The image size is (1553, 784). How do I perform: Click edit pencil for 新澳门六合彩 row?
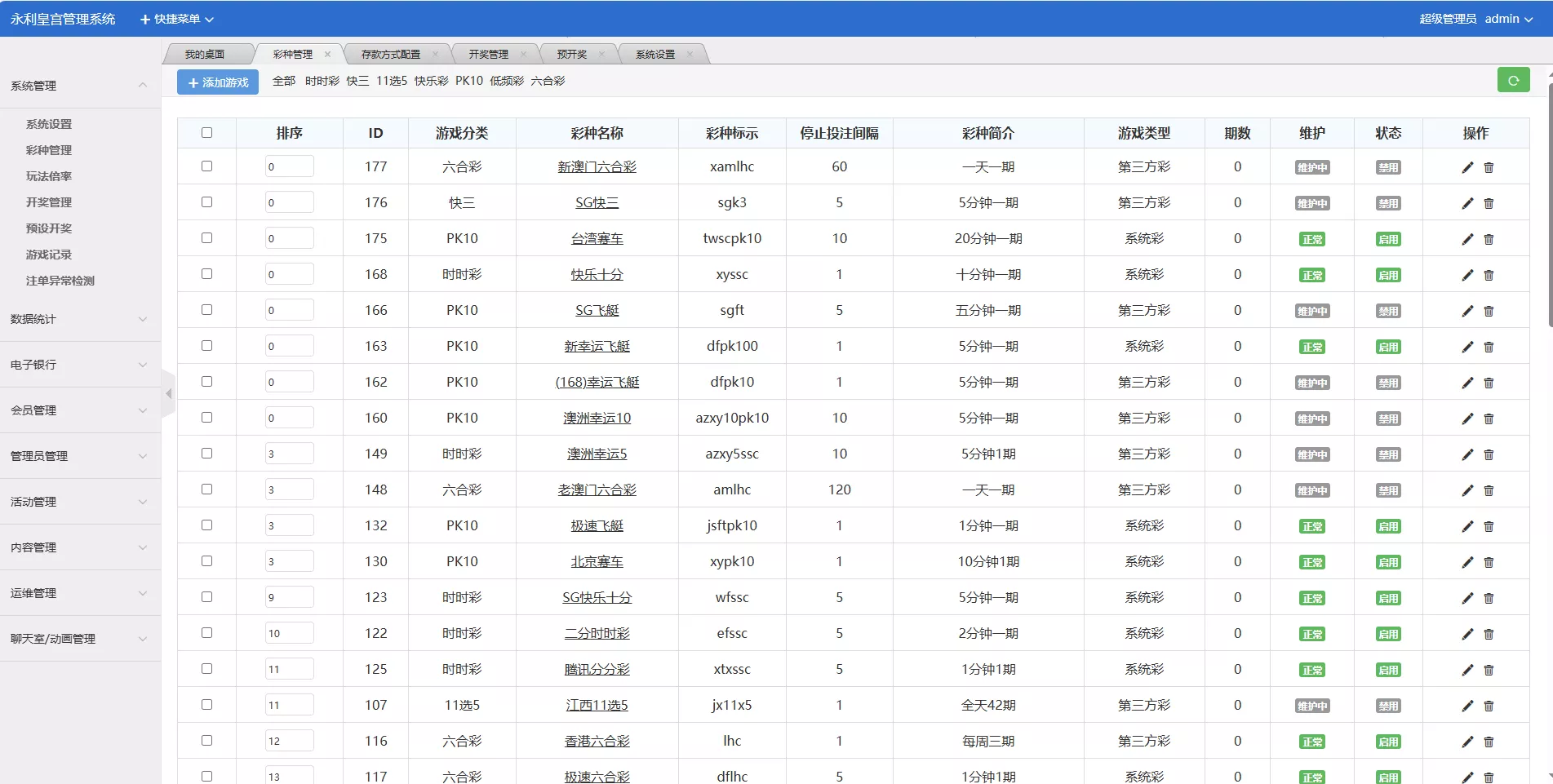click(x=1467, y=167)
